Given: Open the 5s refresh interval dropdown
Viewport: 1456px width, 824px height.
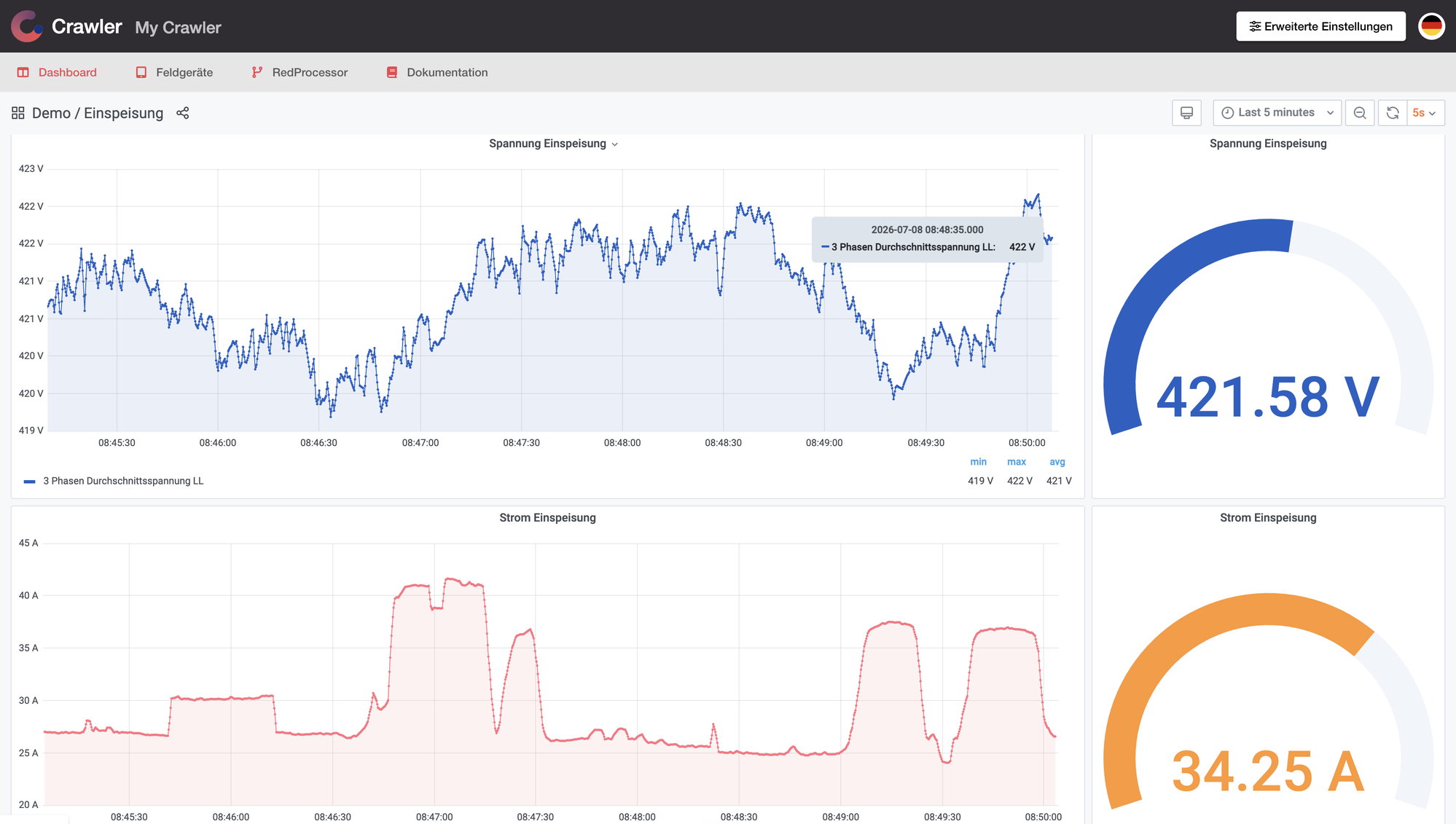Looking at the screenshot, I should [1425, 113].
